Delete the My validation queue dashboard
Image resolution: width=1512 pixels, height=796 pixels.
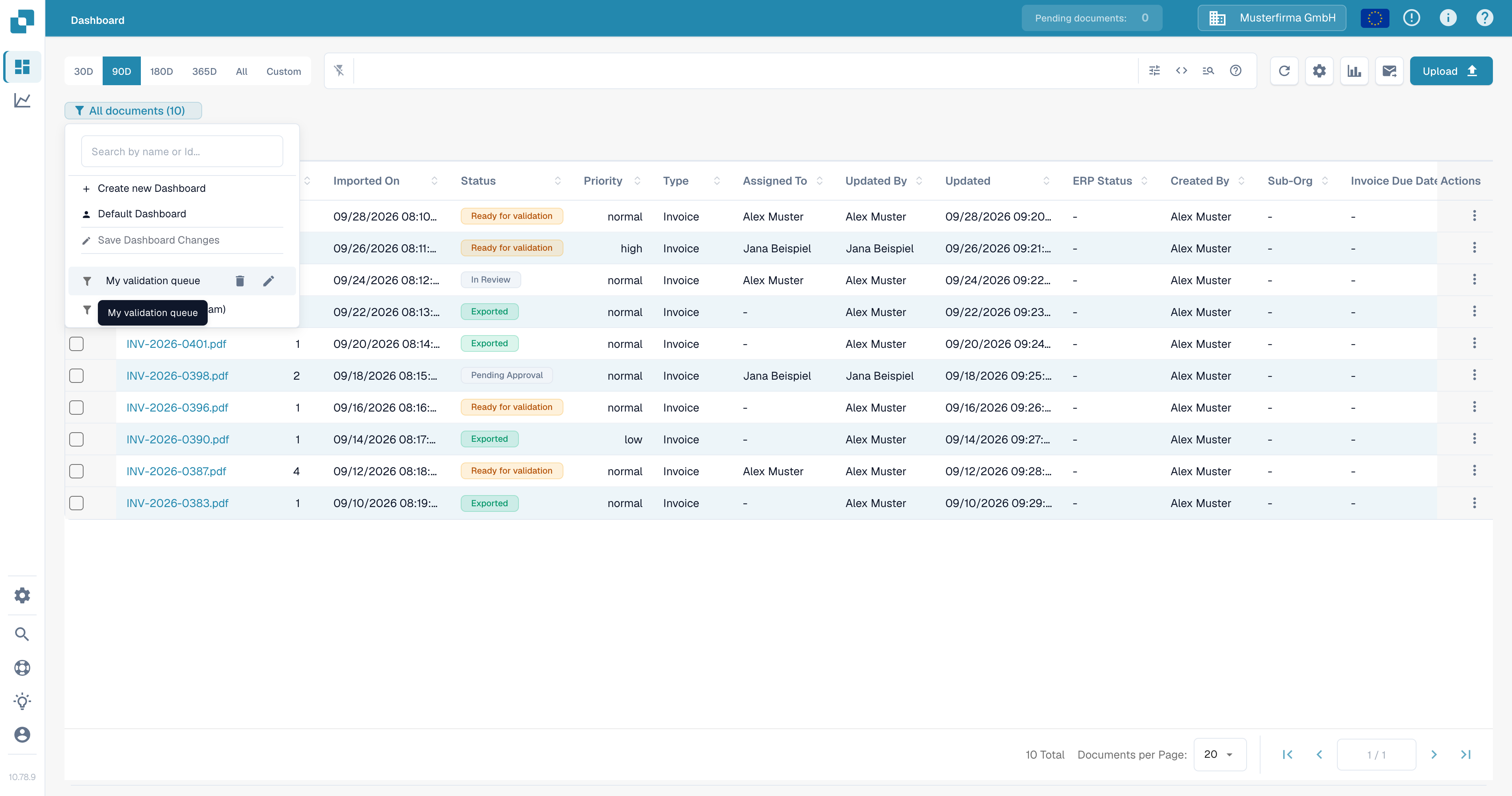coord(240,281)
